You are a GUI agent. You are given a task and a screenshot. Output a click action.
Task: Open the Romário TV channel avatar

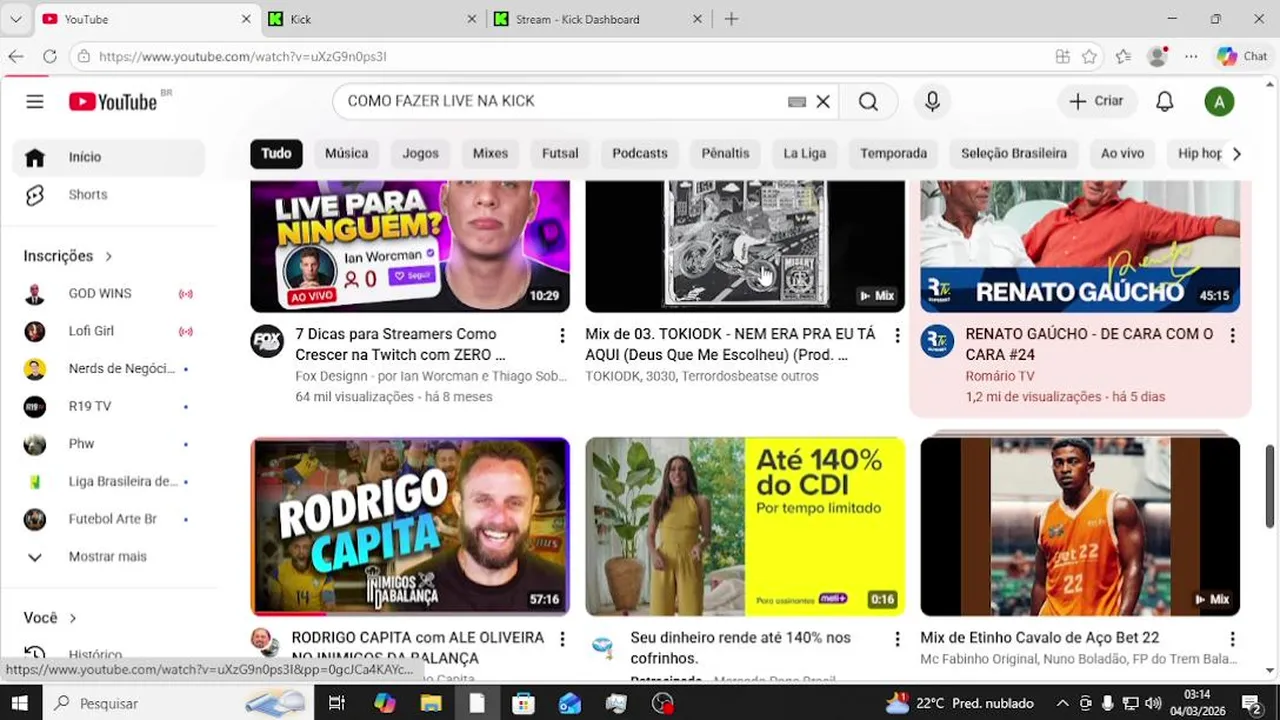pyautogui.click(x=937, y=341)
